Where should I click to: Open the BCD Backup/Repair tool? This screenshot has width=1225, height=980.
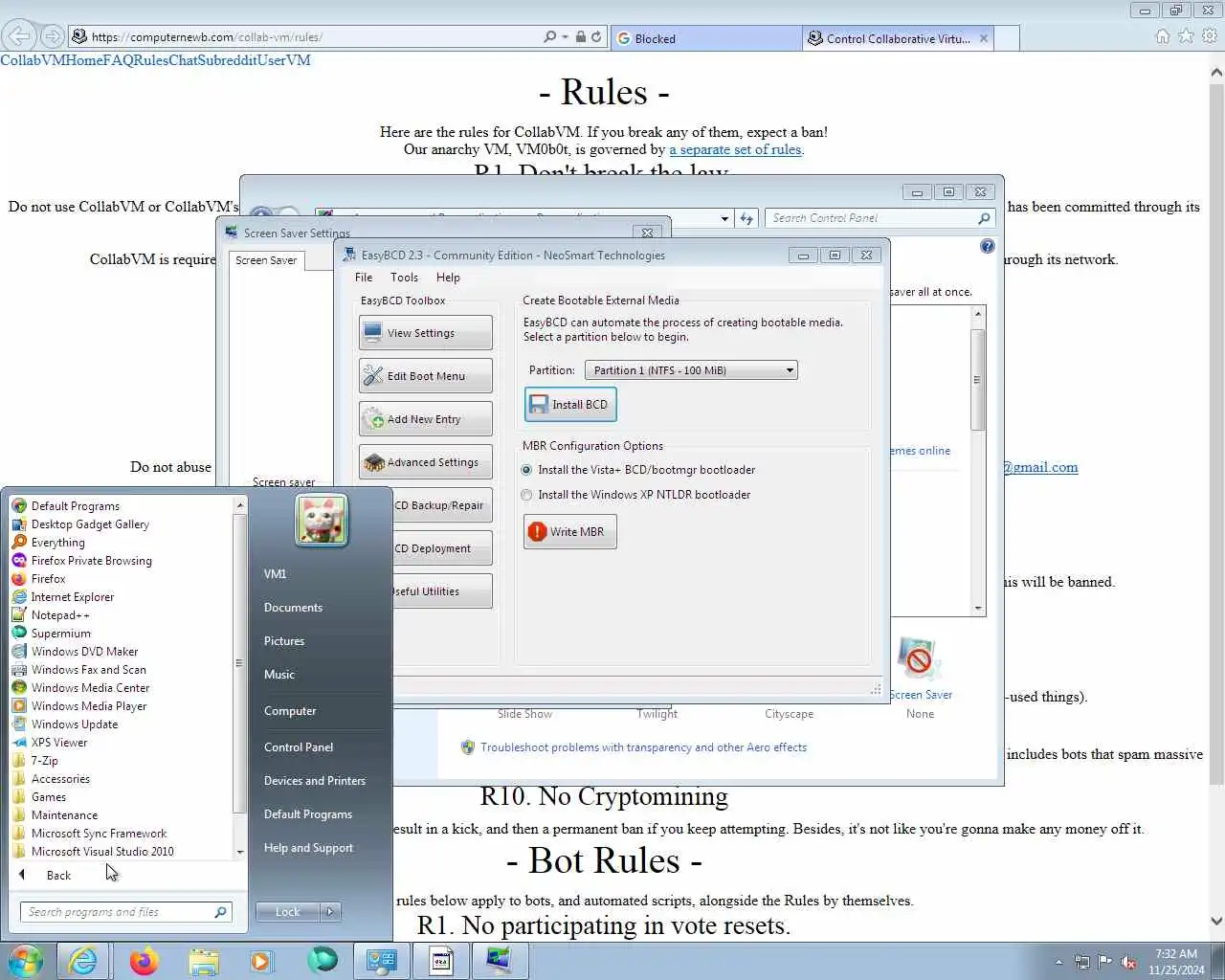click(442, 505)
